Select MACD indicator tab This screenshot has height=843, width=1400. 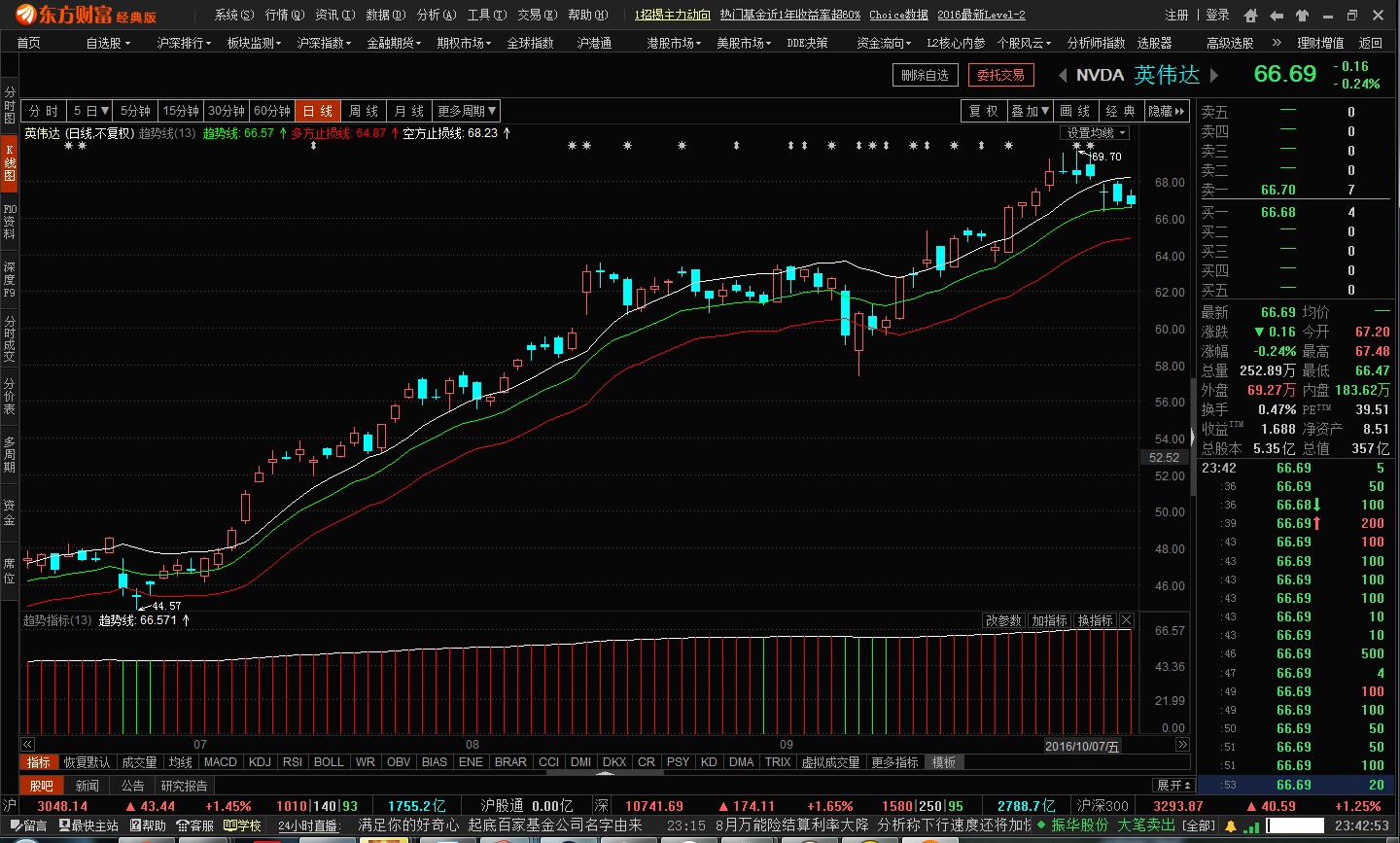pos(221,762)
